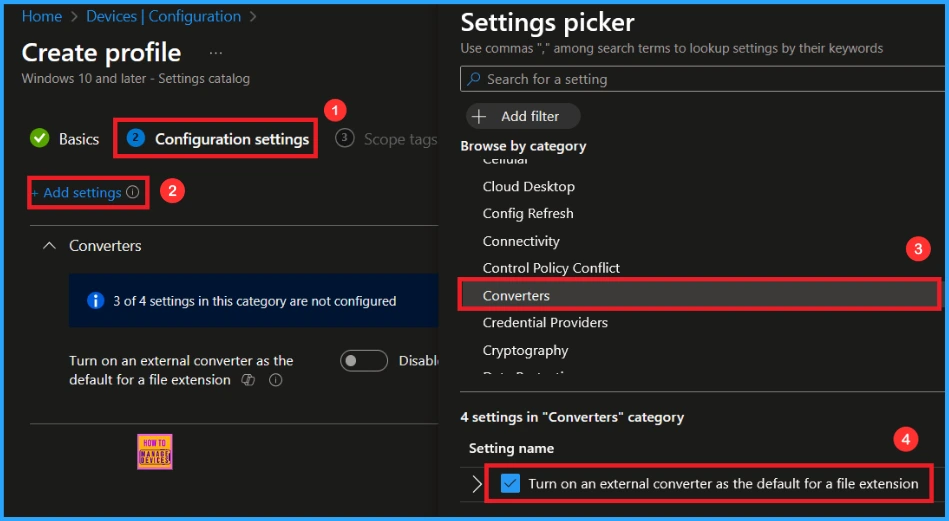Go to Devices | Configuration breadcrumb
The height and width of the screenshot is (521, 949).
click(x=163, y=16)
